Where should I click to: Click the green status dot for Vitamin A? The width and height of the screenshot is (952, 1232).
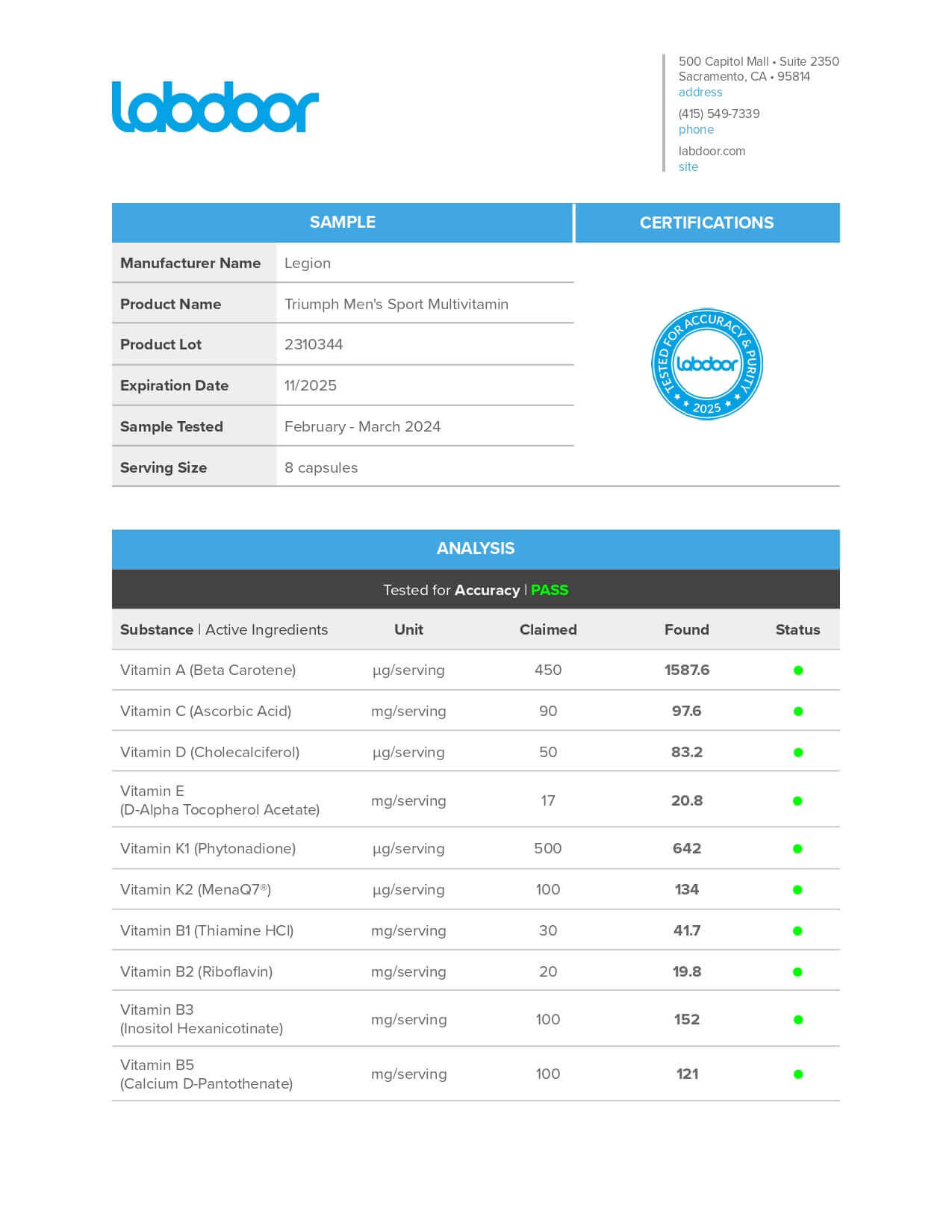(x=797, y=671)
